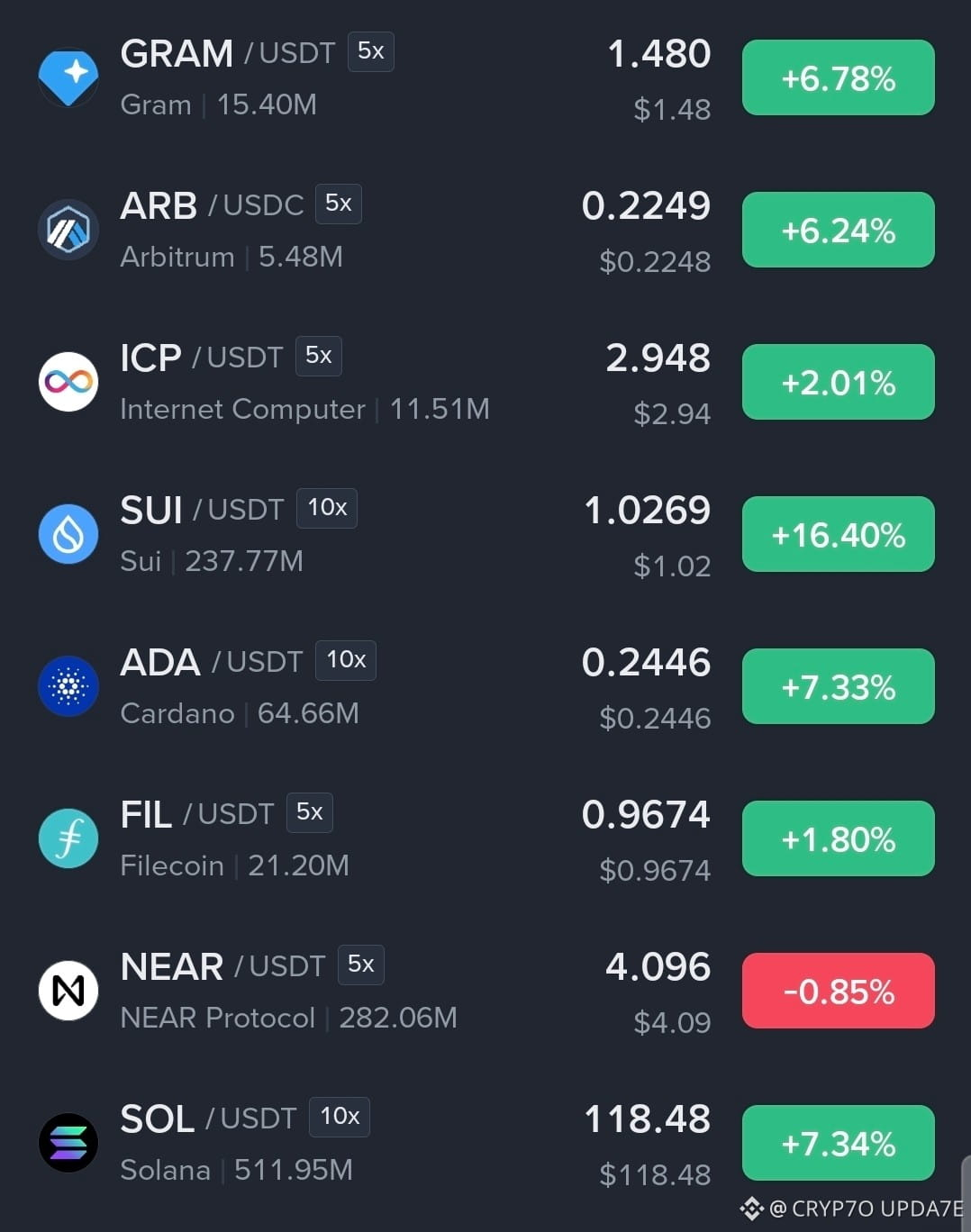Tap the Solana logo icon
Viewport: 971px width, 1232px height.
[68, 1143]
